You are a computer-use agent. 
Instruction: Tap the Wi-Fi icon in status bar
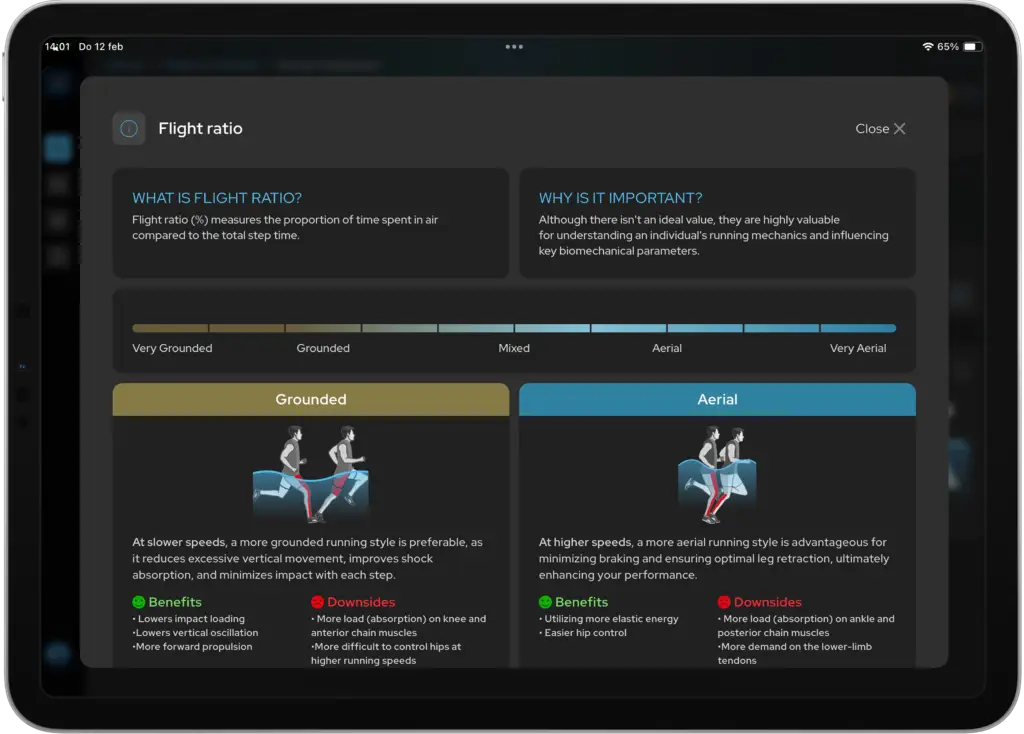click(x=927, y=47)
